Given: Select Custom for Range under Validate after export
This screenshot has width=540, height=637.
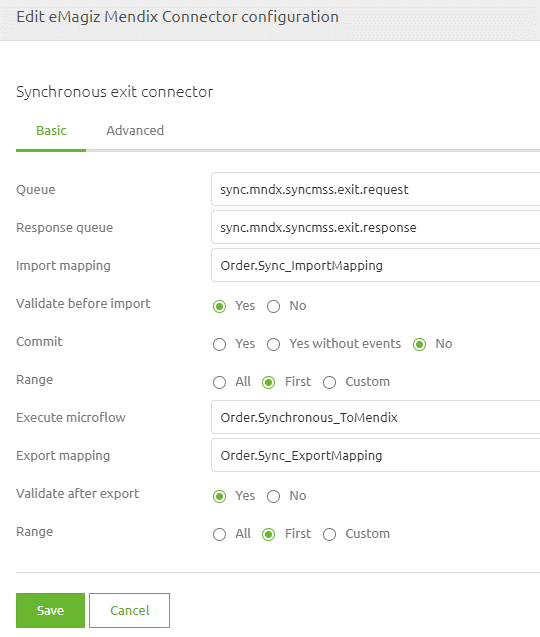Looking at the screenshot, I should click(330, 534).
